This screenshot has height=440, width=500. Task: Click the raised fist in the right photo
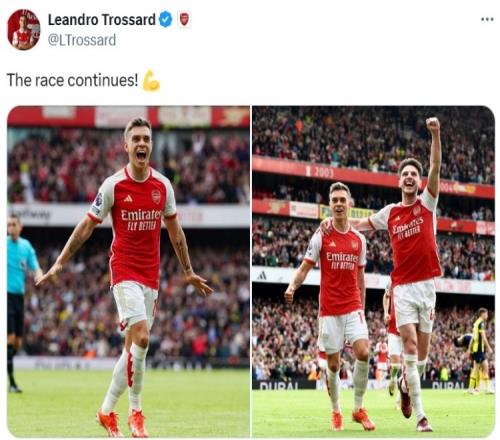pos(433,125)
